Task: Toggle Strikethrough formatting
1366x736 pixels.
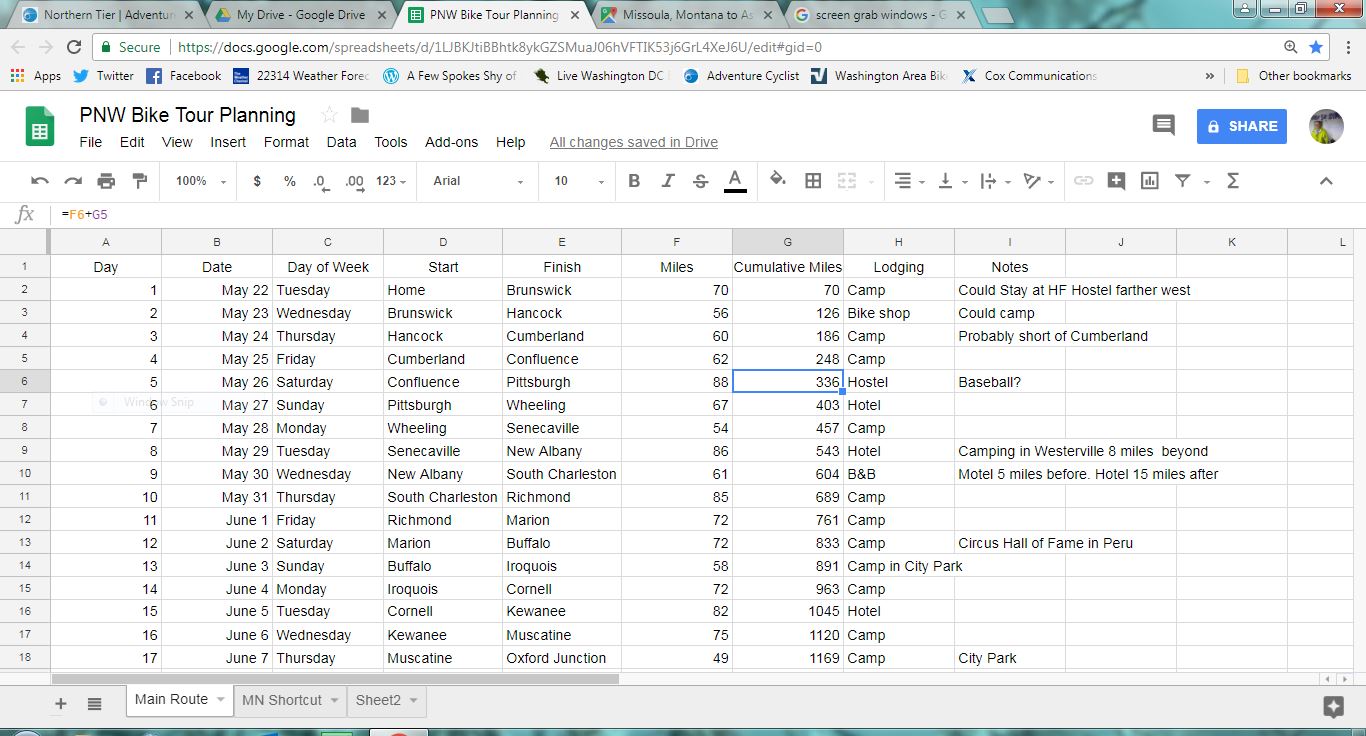Action: (700, 181)
